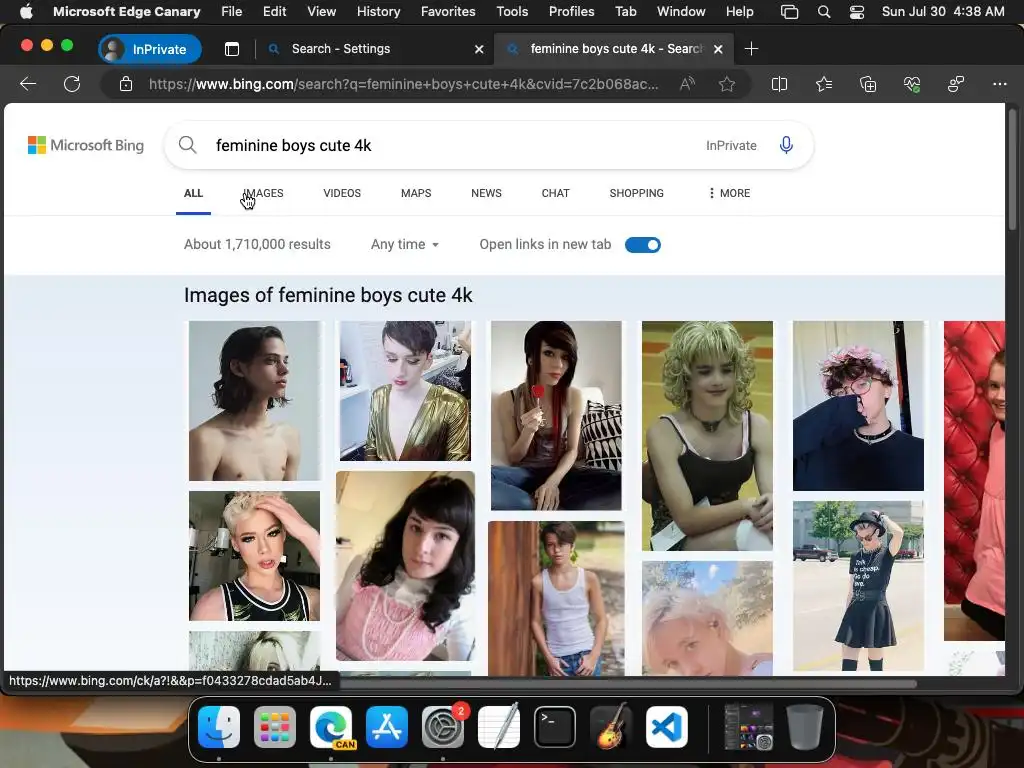Click the horizontal image carousel scrollbar
This screenshot has height=768, width=1024.
tap(627, 684)
